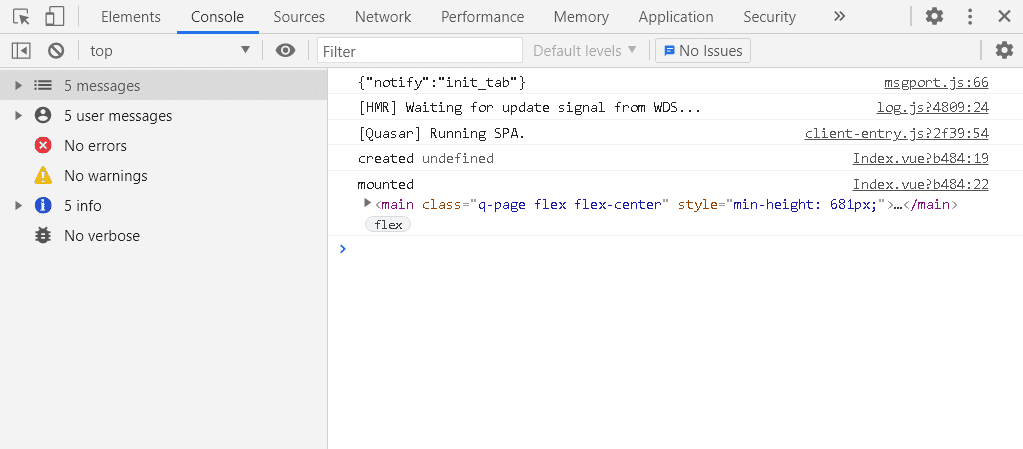The width and height of the screenshot is (1023, 449).
Task: Toggle the device toolbar icon
Action: click(54, 17)
